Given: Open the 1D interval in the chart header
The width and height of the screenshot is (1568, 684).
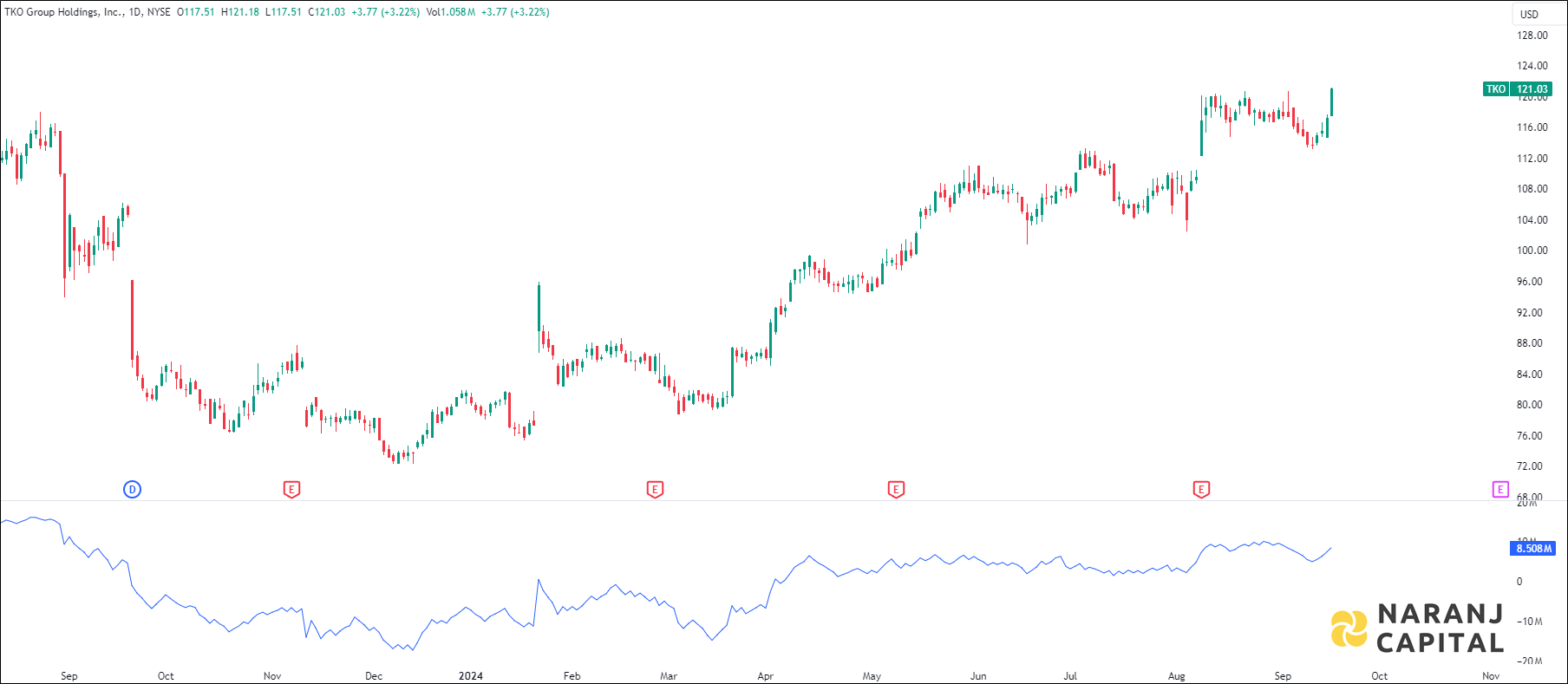Looking at the screenshot, I should click(135, 12).
